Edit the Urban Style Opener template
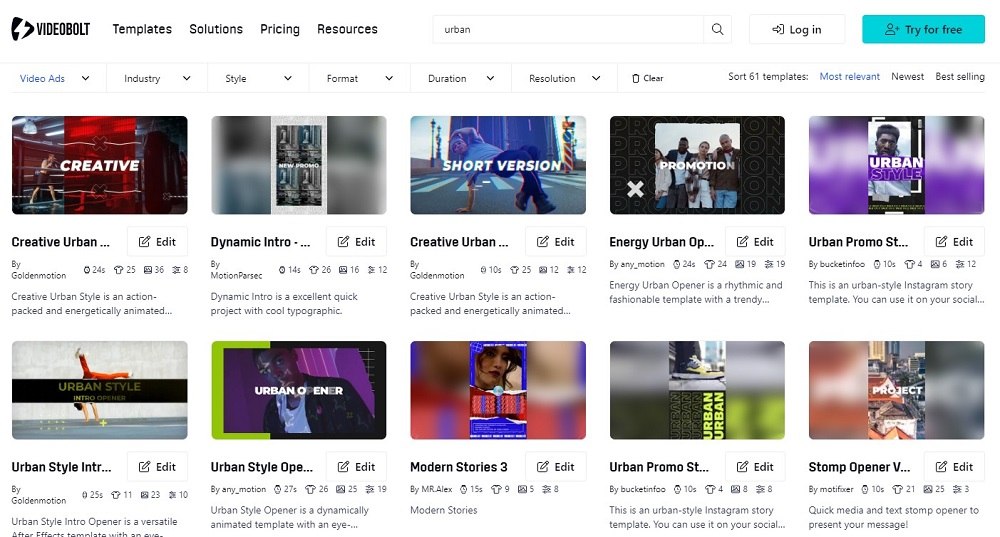1000x537 pixels. (357, 467)
